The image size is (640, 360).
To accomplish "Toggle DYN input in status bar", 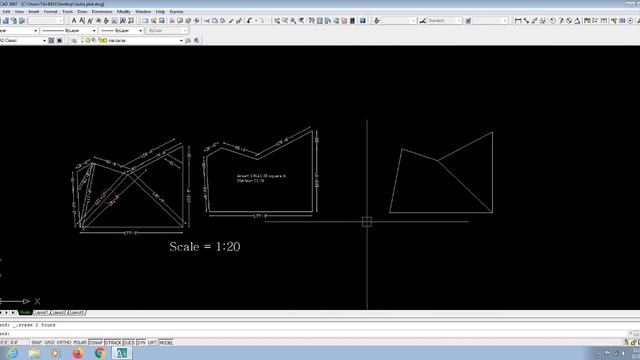I will point(141,342).
